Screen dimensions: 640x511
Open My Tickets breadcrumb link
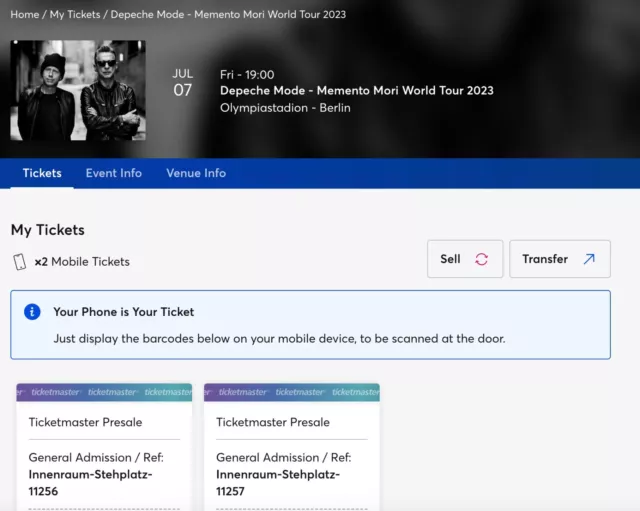(75, 14)
